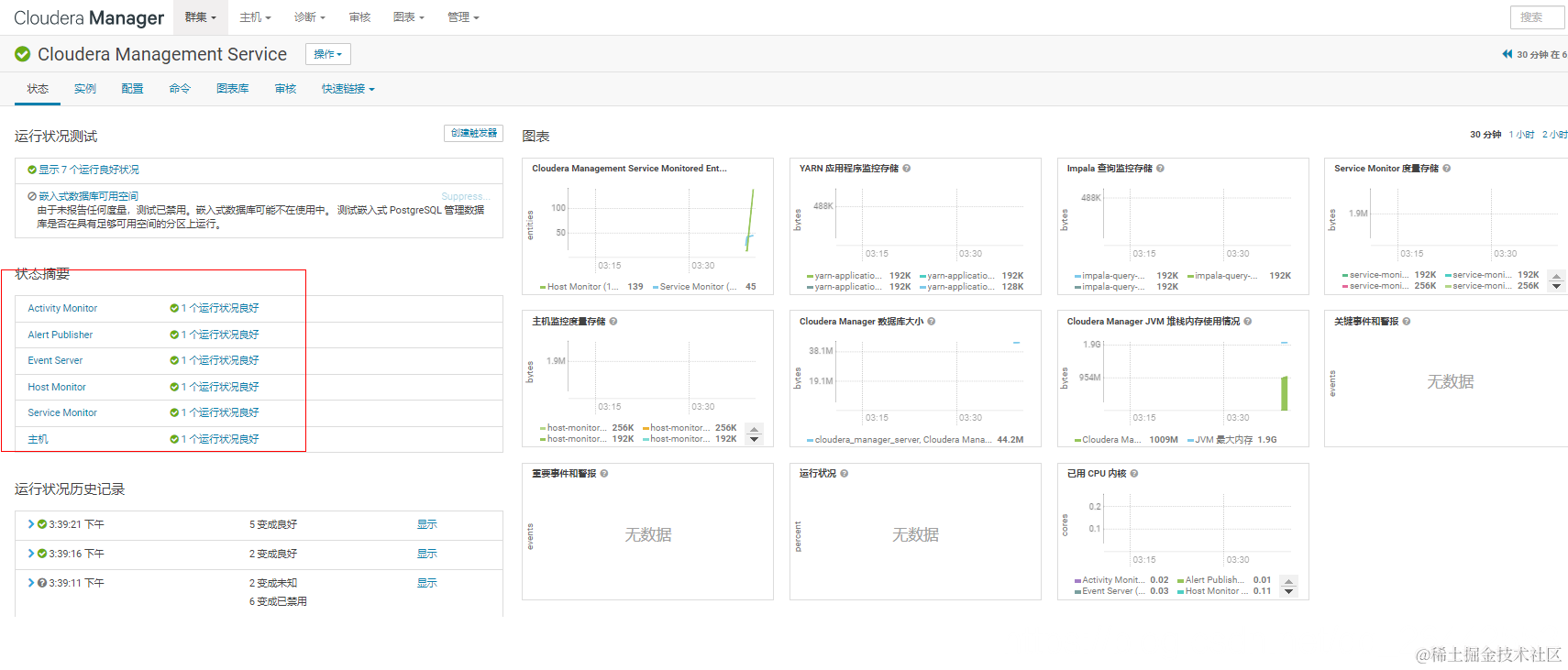Open the Host Monitor link

(57, 388)
